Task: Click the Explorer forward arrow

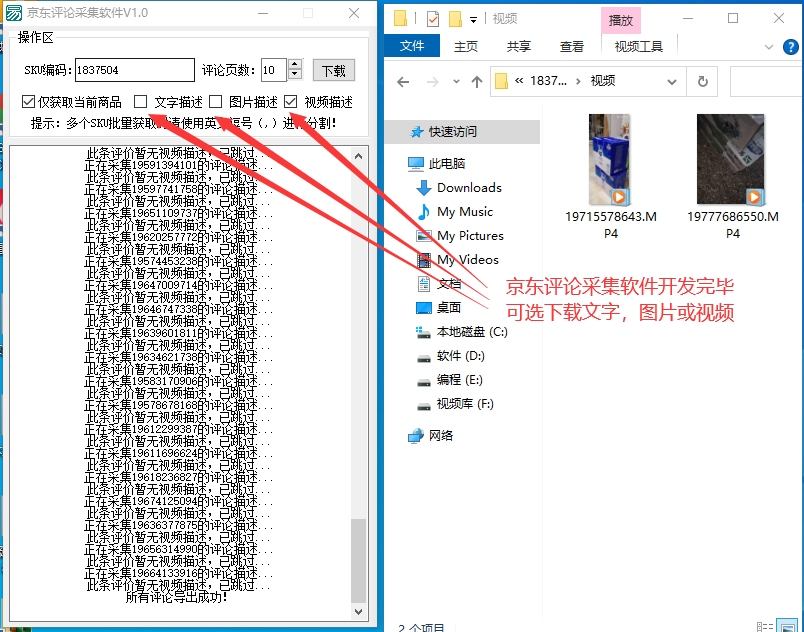Action: [433, 81]
